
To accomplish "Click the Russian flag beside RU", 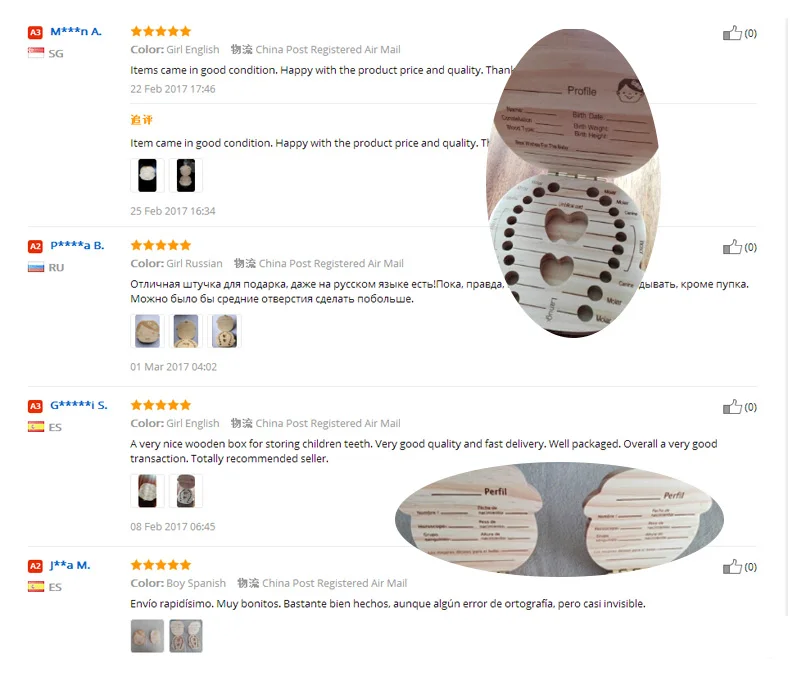I will 35,267.
